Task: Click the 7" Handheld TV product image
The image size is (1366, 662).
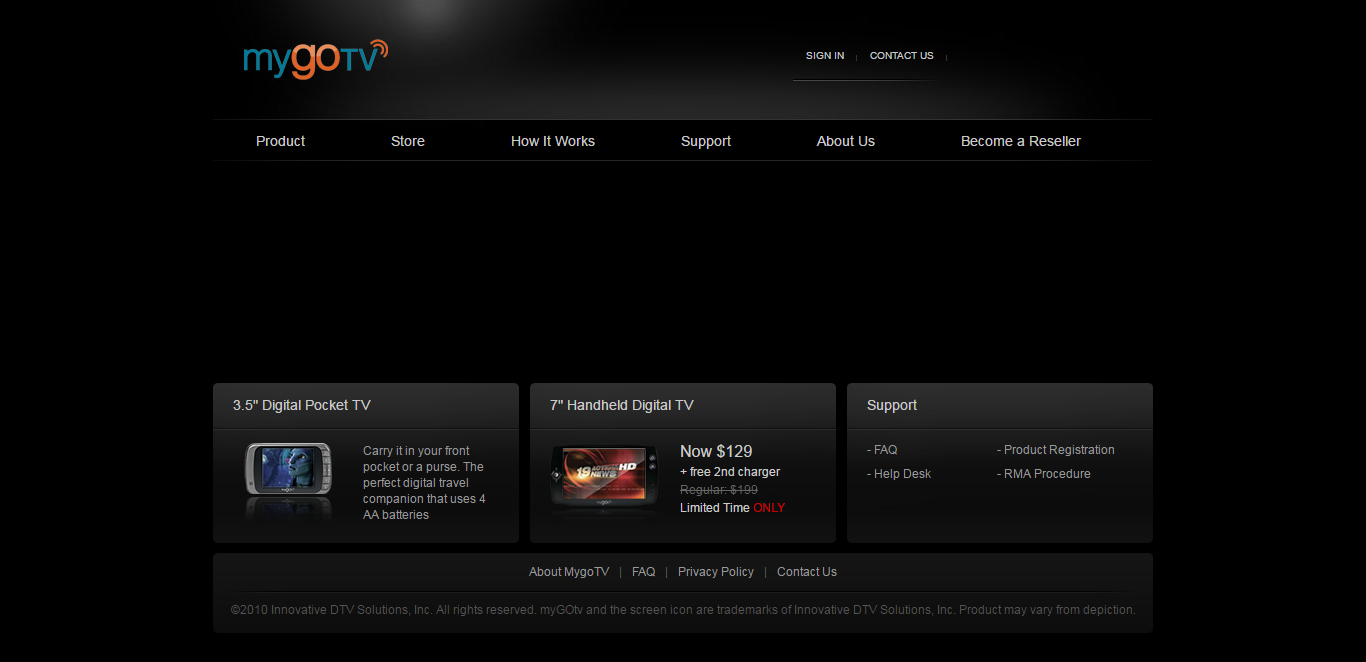Action: point(605,478)
